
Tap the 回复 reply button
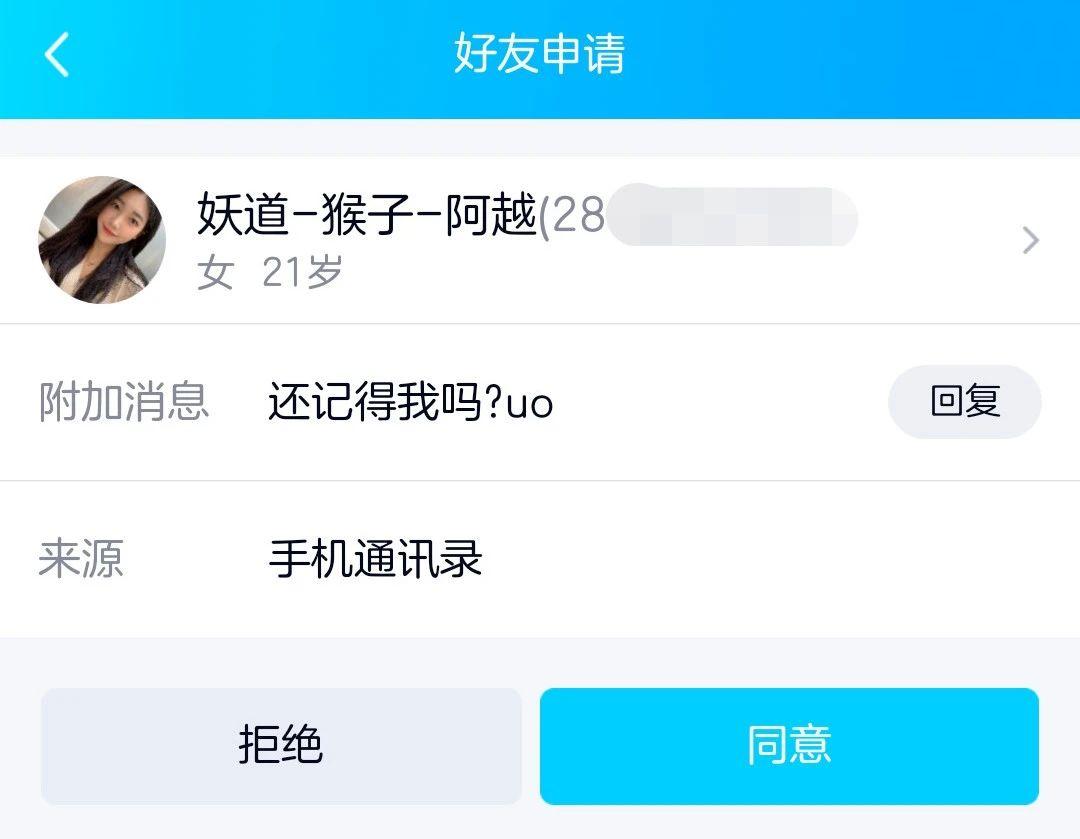tap(964, 402)
